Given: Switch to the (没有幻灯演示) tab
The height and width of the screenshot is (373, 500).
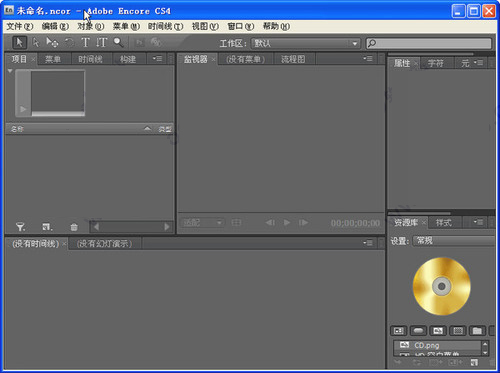Looking at the screenshot, I should click(x=104, y=244).
